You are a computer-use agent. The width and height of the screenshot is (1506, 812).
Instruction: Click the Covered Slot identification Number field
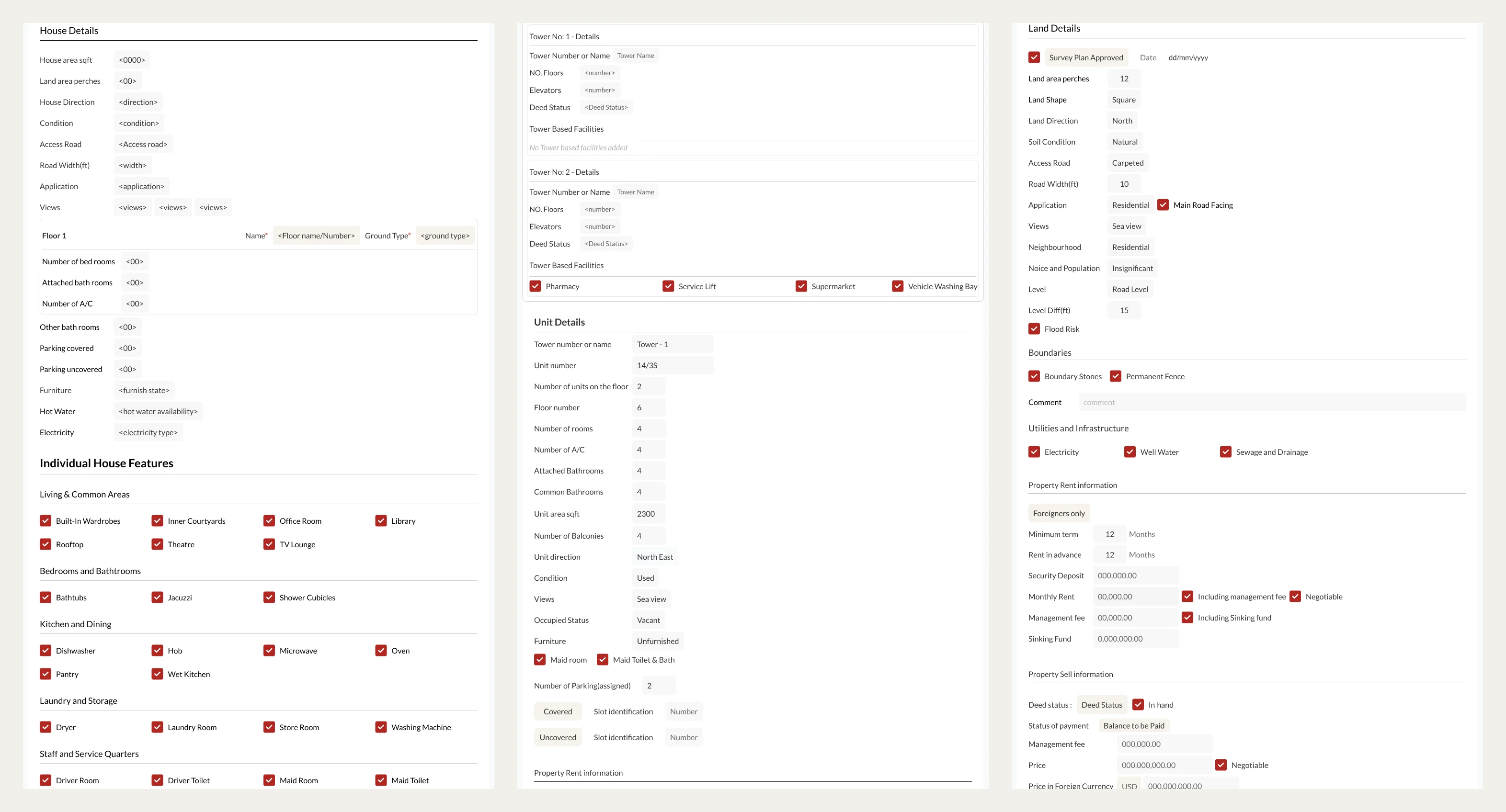[684, 711]
